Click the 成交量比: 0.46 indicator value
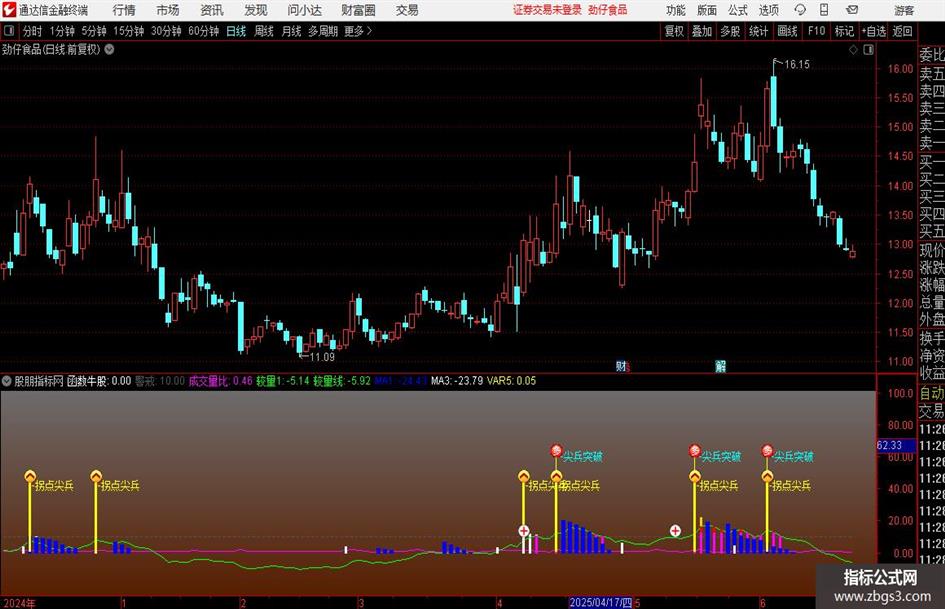This screenshot has width=945, height=609. (221, 381)
